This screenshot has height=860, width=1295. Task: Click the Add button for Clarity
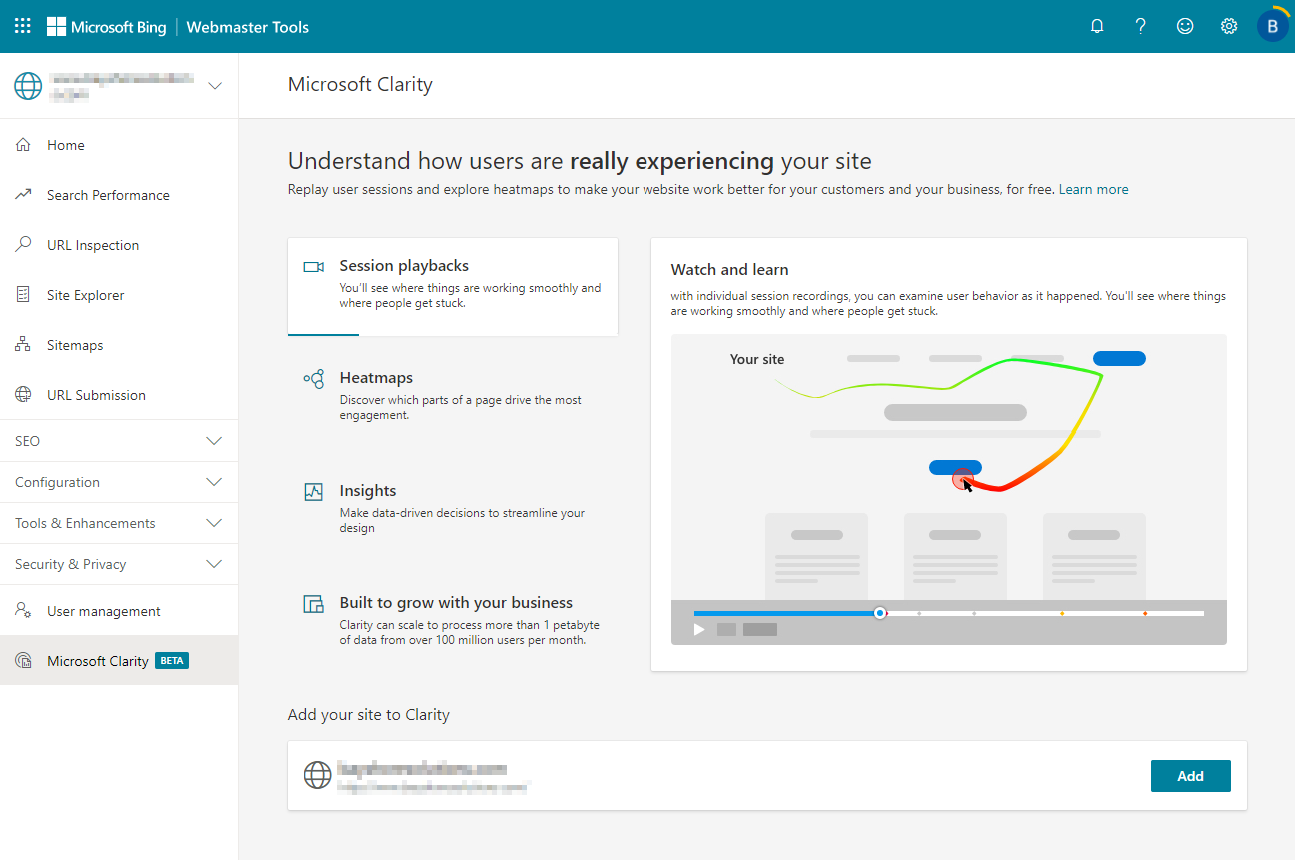pyautogui.click(x=1190, y=776)
